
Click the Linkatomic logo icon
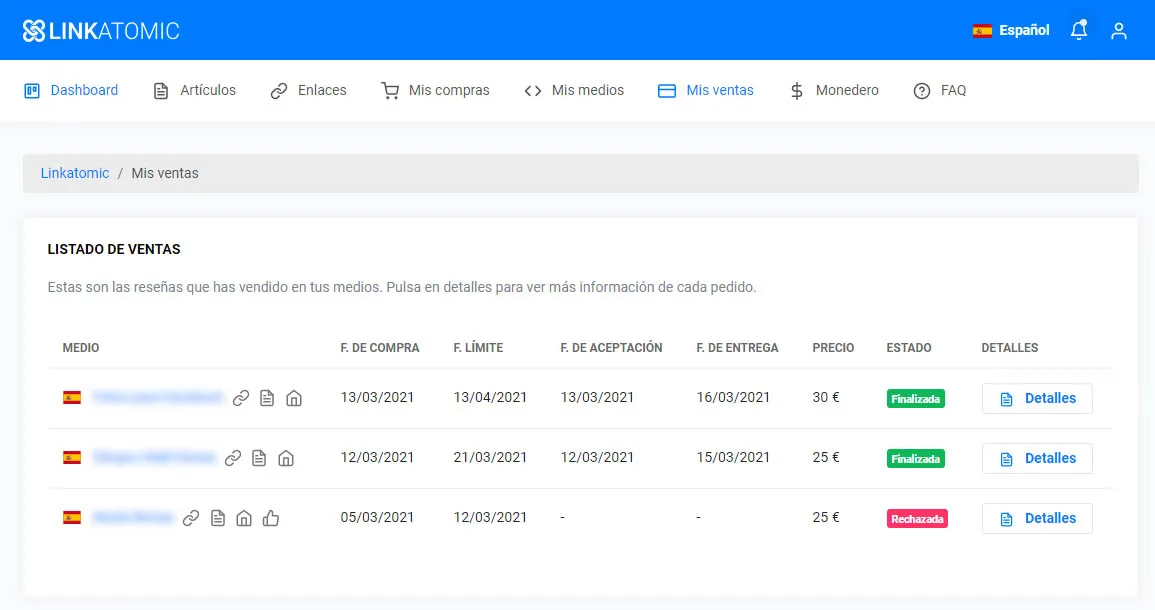click(36, 29)
